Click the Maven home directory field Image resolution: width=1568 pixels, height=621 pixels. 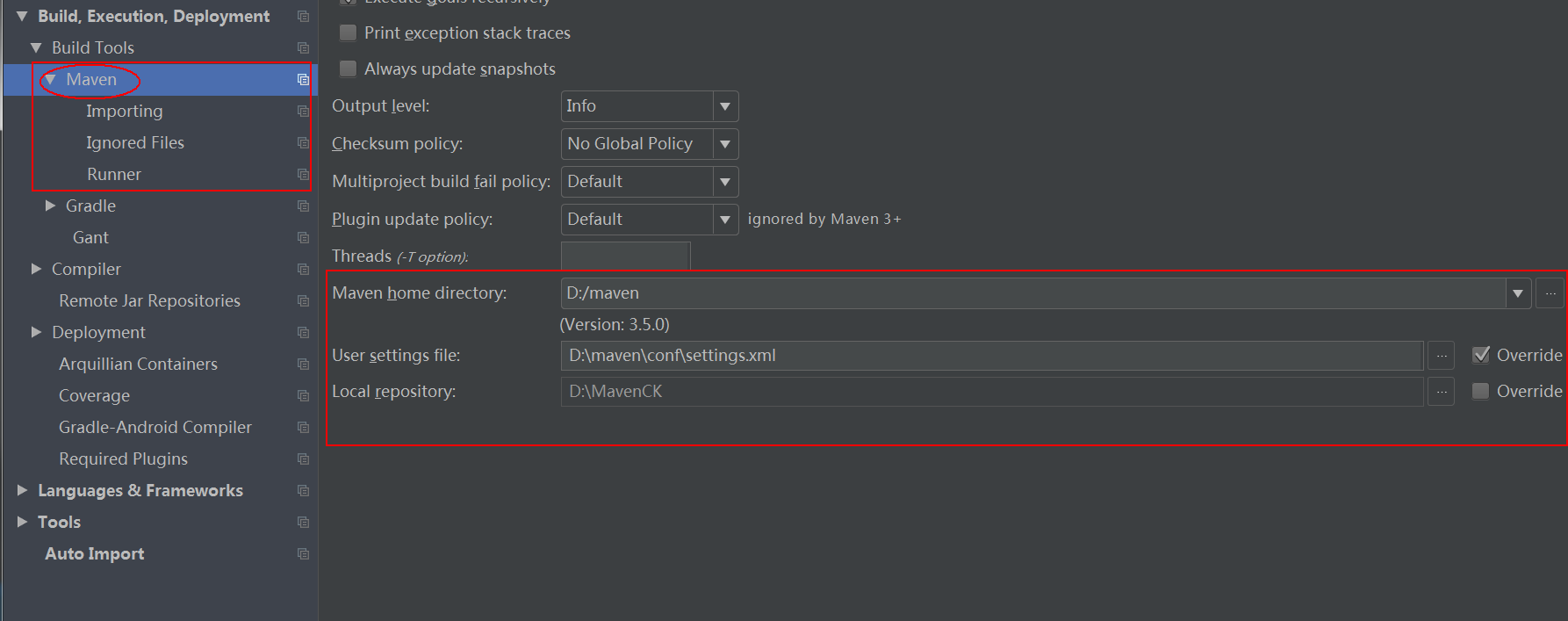click(x=1033, y=293)
